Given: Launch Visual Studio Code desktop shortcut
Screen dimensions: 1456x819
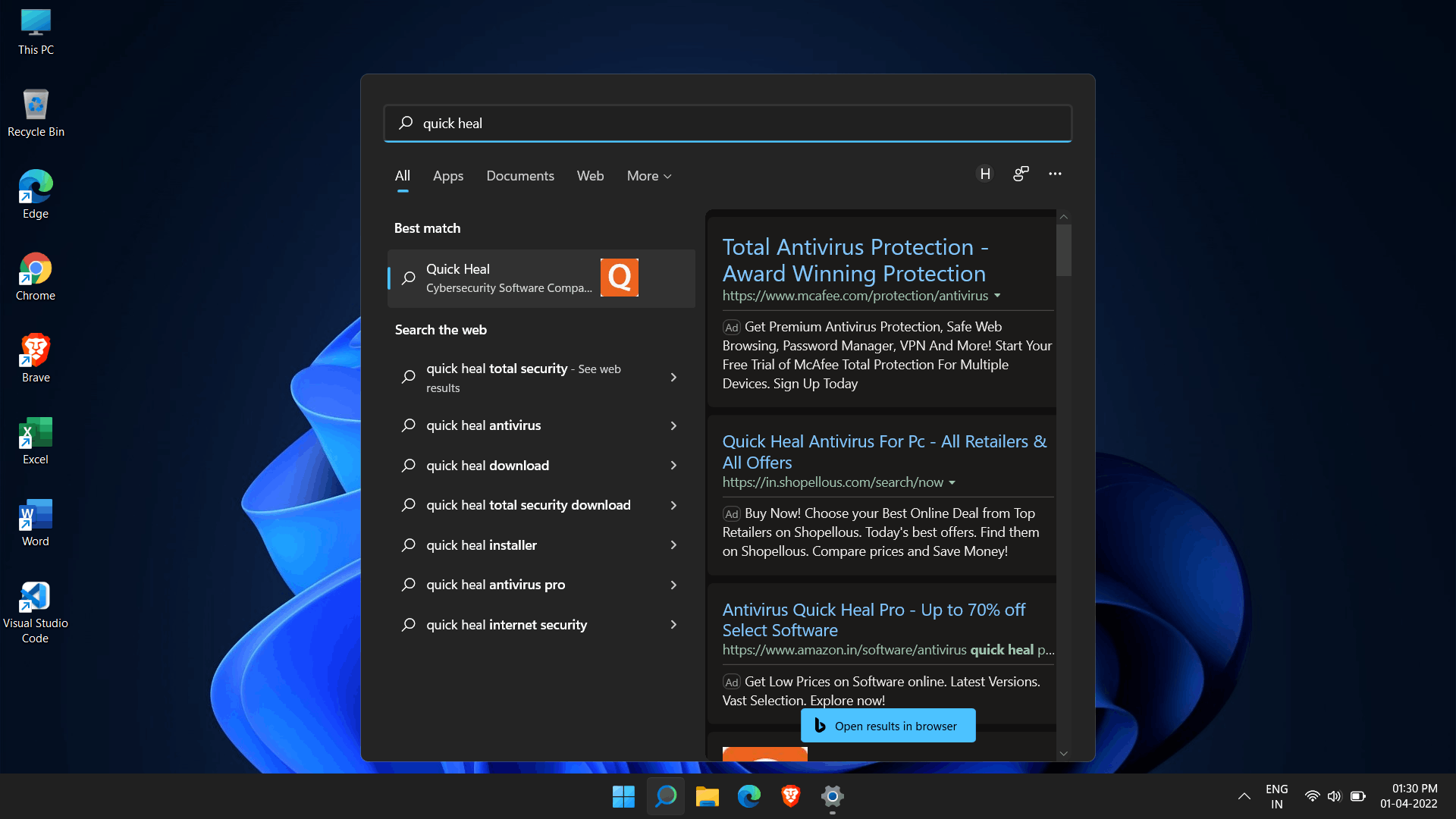Looking at the screenshot, I should pyautogui.click(x=36, y=613).
